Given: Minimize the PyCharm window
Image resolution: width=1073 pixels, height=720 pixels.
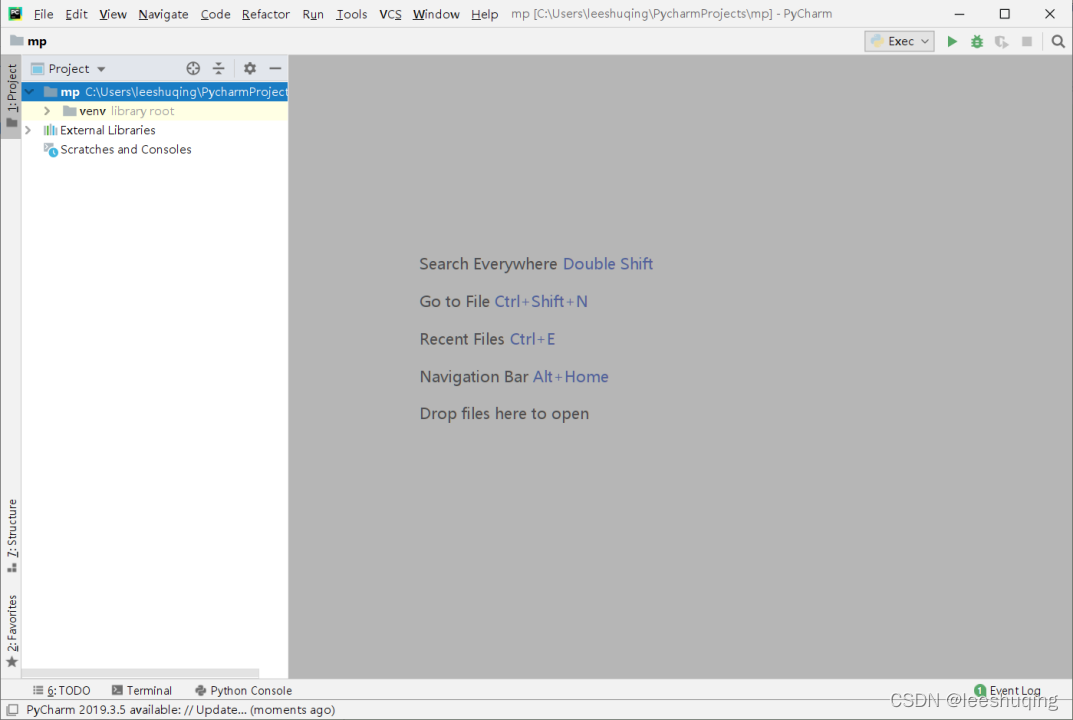Looking at the screenshot, I should [959, 14].
